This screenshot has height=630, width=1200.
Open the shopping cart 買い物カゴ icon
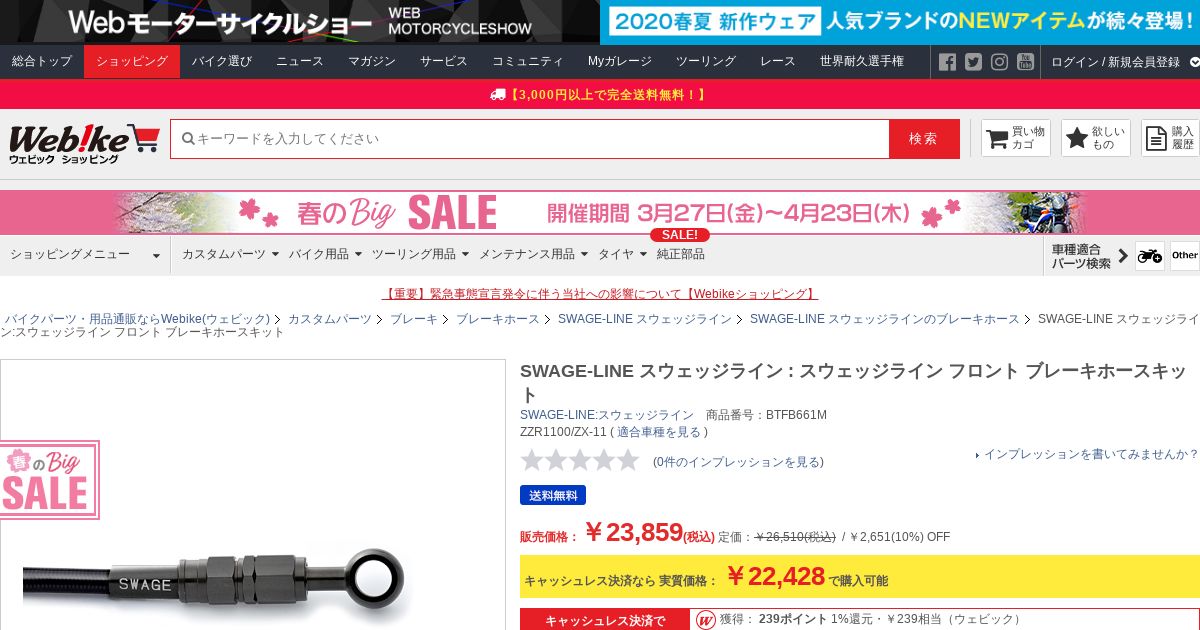coord(1016,138)
